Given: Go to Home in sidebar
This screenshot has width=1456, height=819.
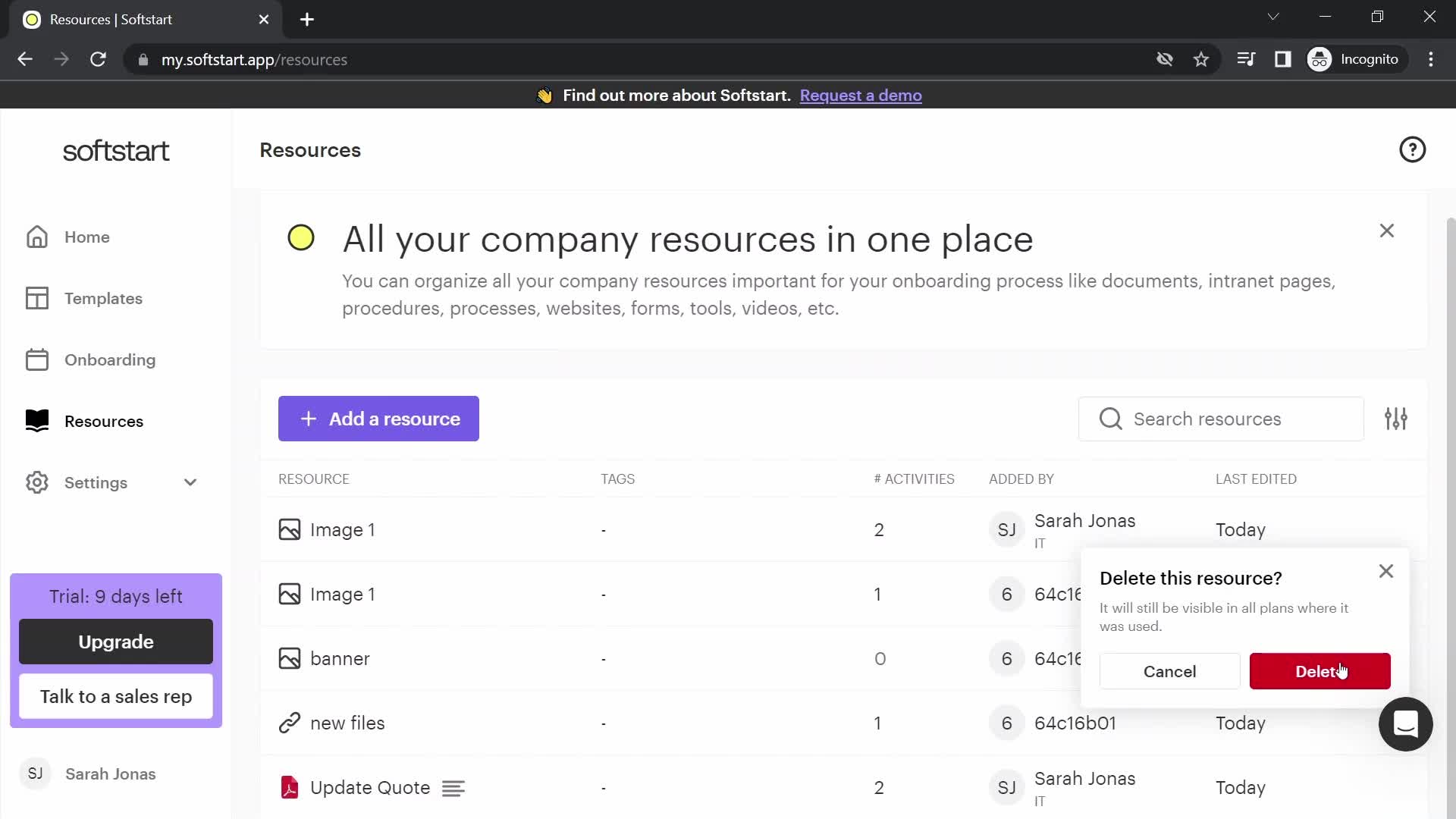Looking at the screenshot, I should (87, 237).
